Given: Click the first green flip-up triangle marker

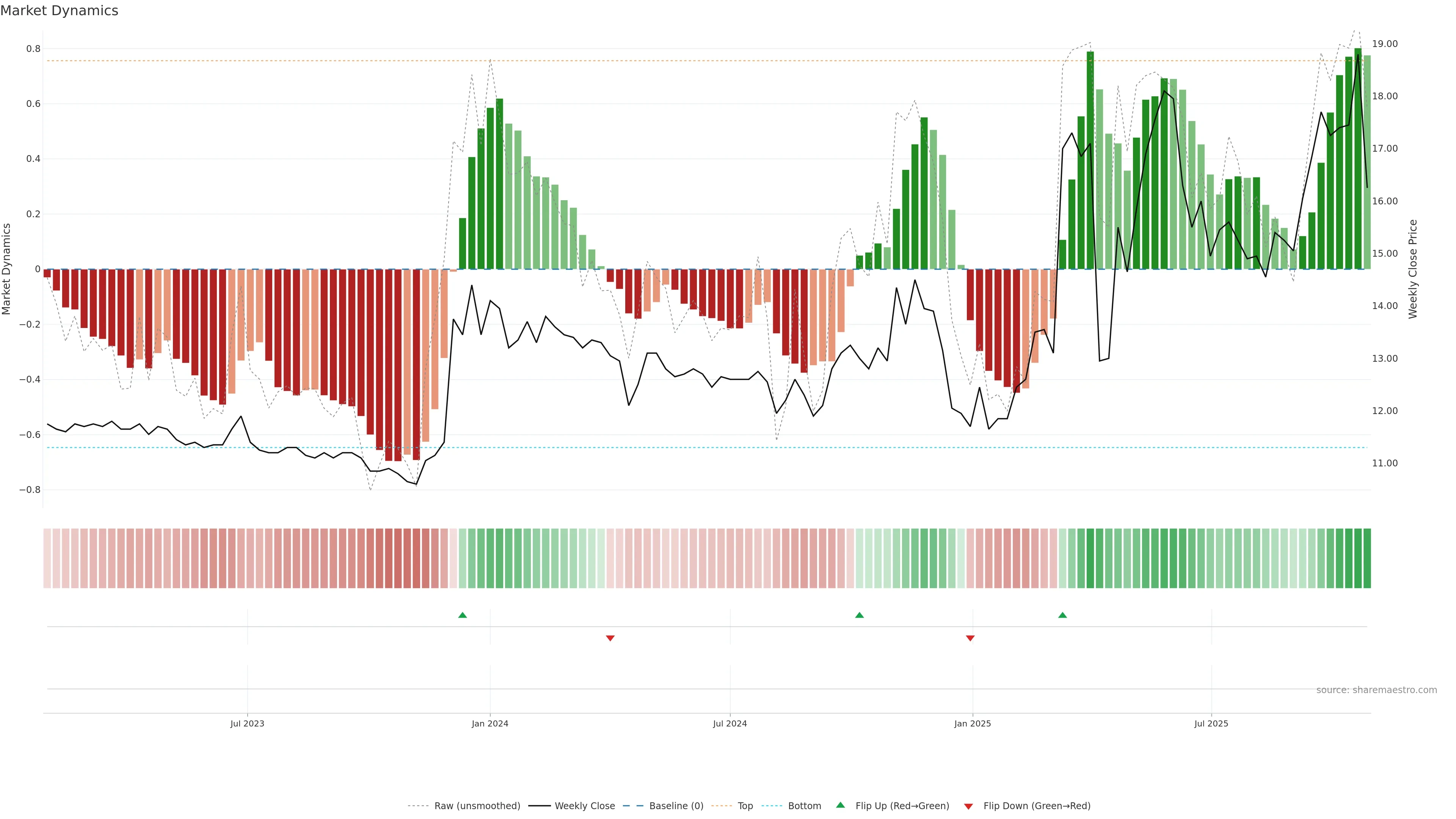Looking at the screenshot, I should point(462,615).
